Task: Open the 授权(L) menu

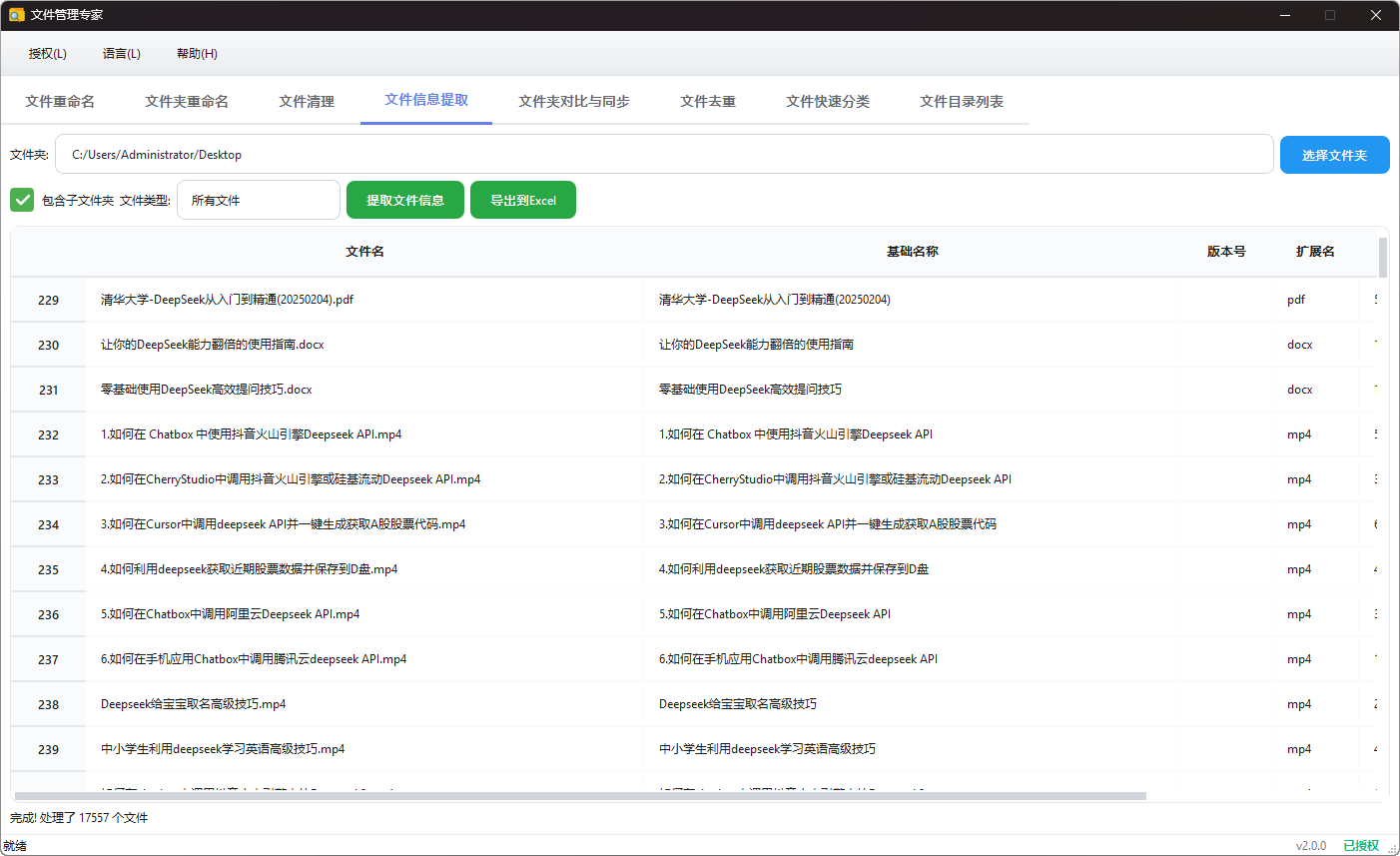Action: pos(47,53)
